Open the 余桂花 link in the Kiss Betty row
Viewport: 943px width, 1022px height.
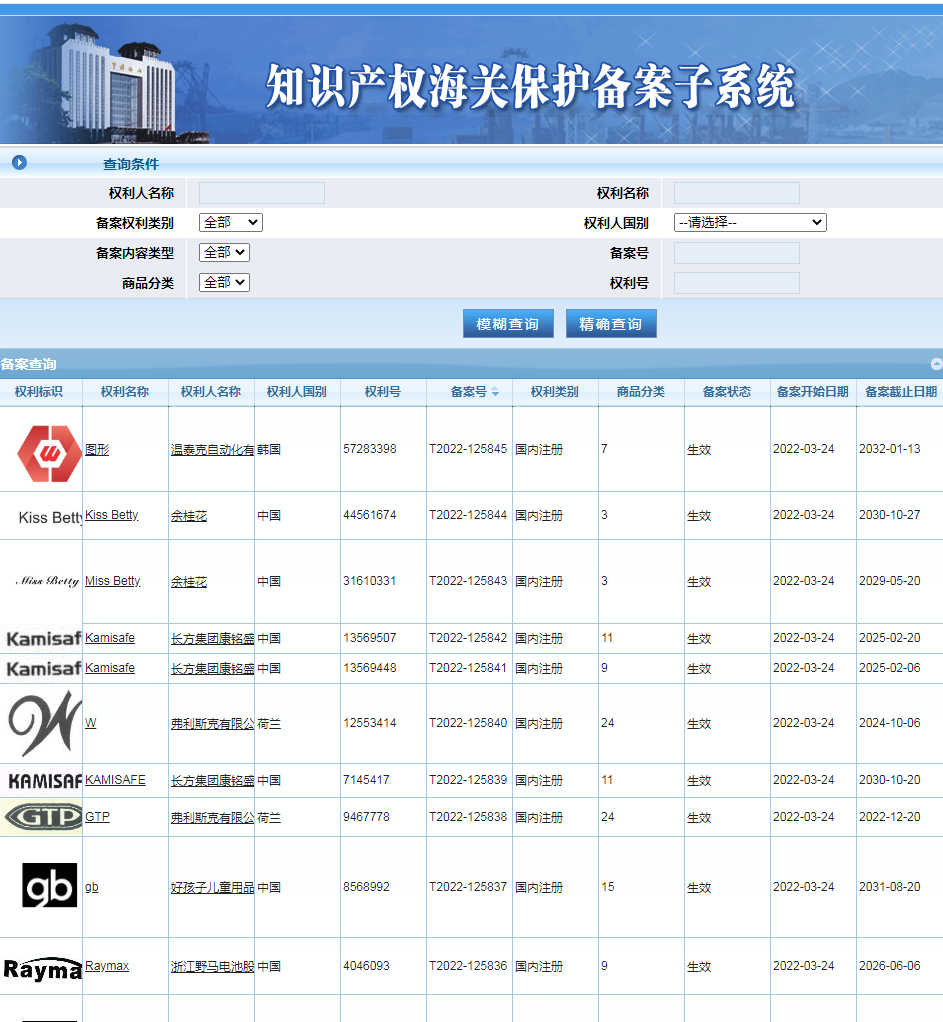point(189,516)
